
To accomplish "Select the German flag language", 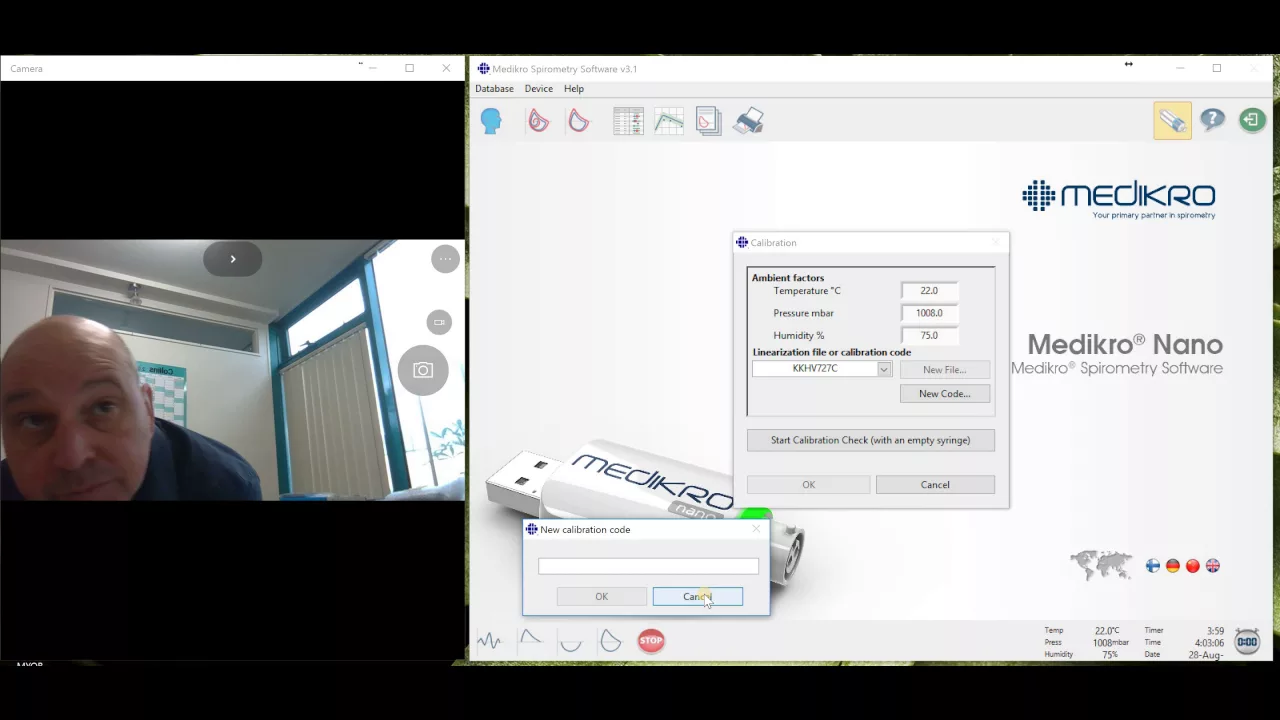I will tap(1173, 566).
